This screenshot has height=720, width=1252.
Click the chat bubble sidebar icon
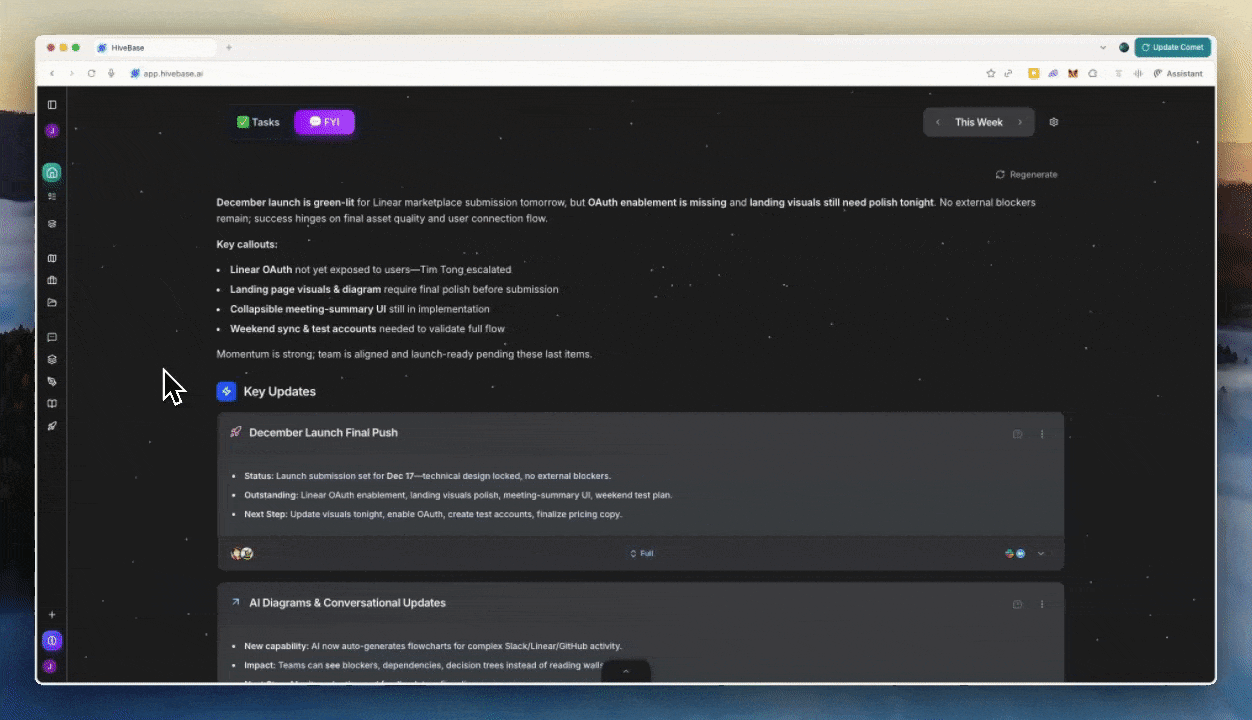point(52,337)
